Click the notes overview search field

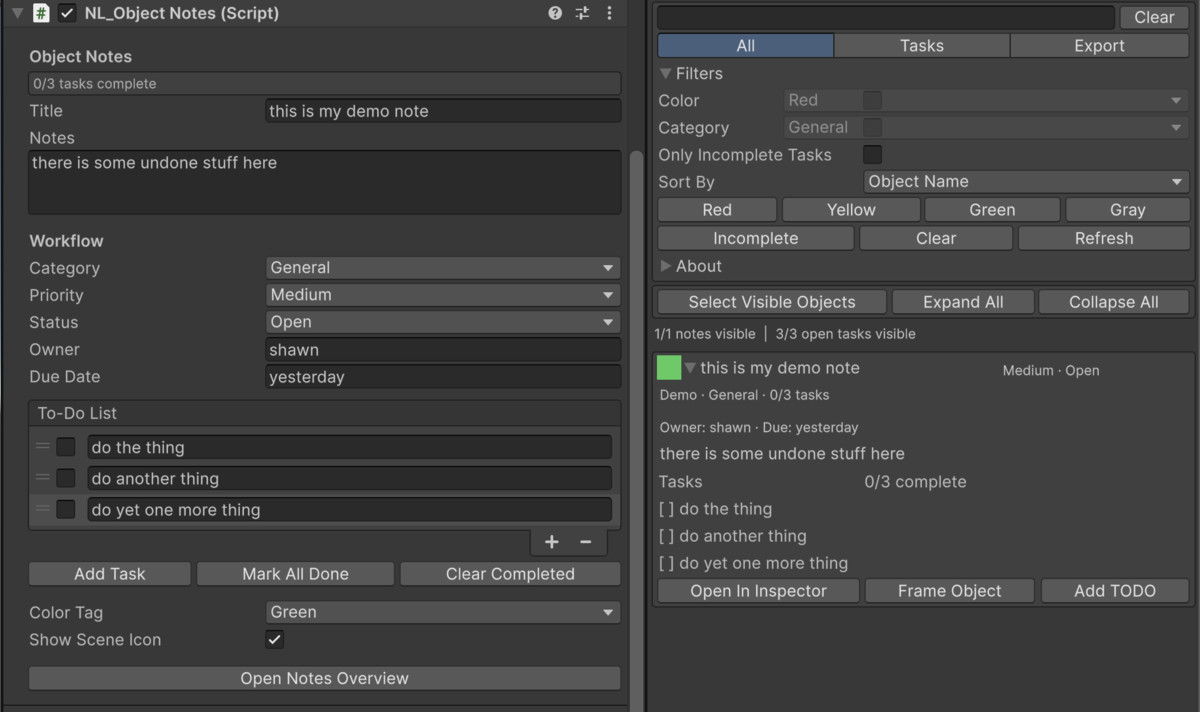click(886, 17)
